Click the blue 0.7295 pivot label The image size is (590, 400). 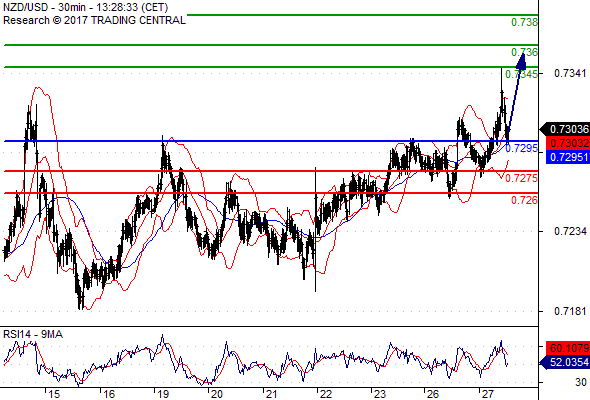pyautogui.click(x=521, y=148)
